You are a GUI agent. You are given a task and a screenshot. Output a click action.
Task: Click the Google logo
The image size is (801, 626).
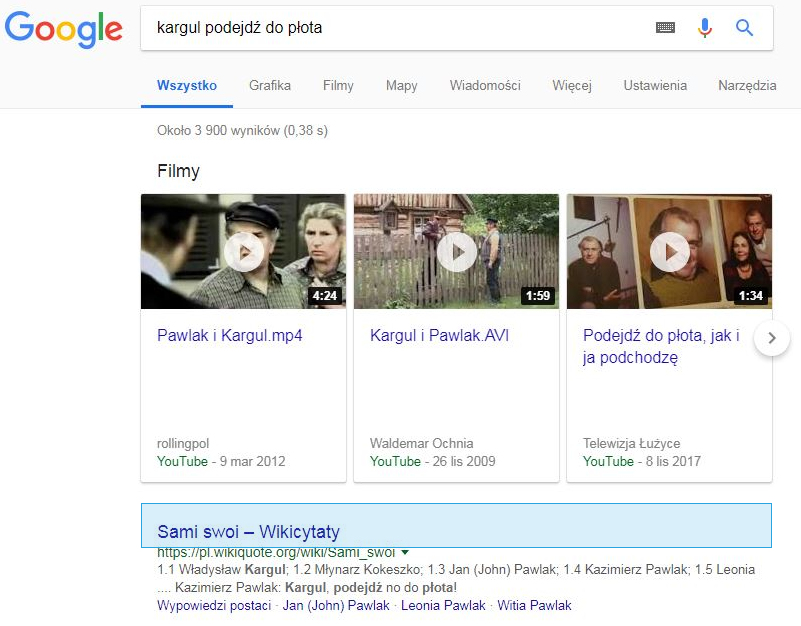[64, 29]
